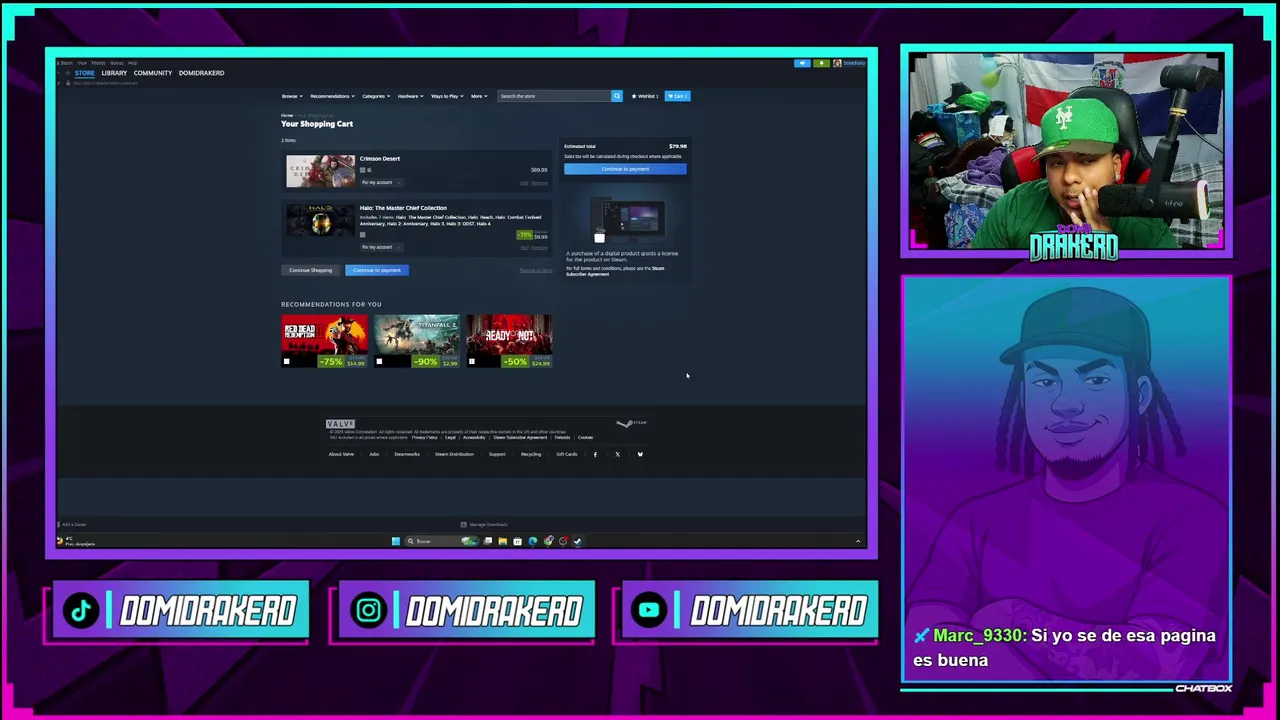This screenshot has width=1280, height=720.
Task: Open the Wishlist star link
Action: click(x=645, y=96)
